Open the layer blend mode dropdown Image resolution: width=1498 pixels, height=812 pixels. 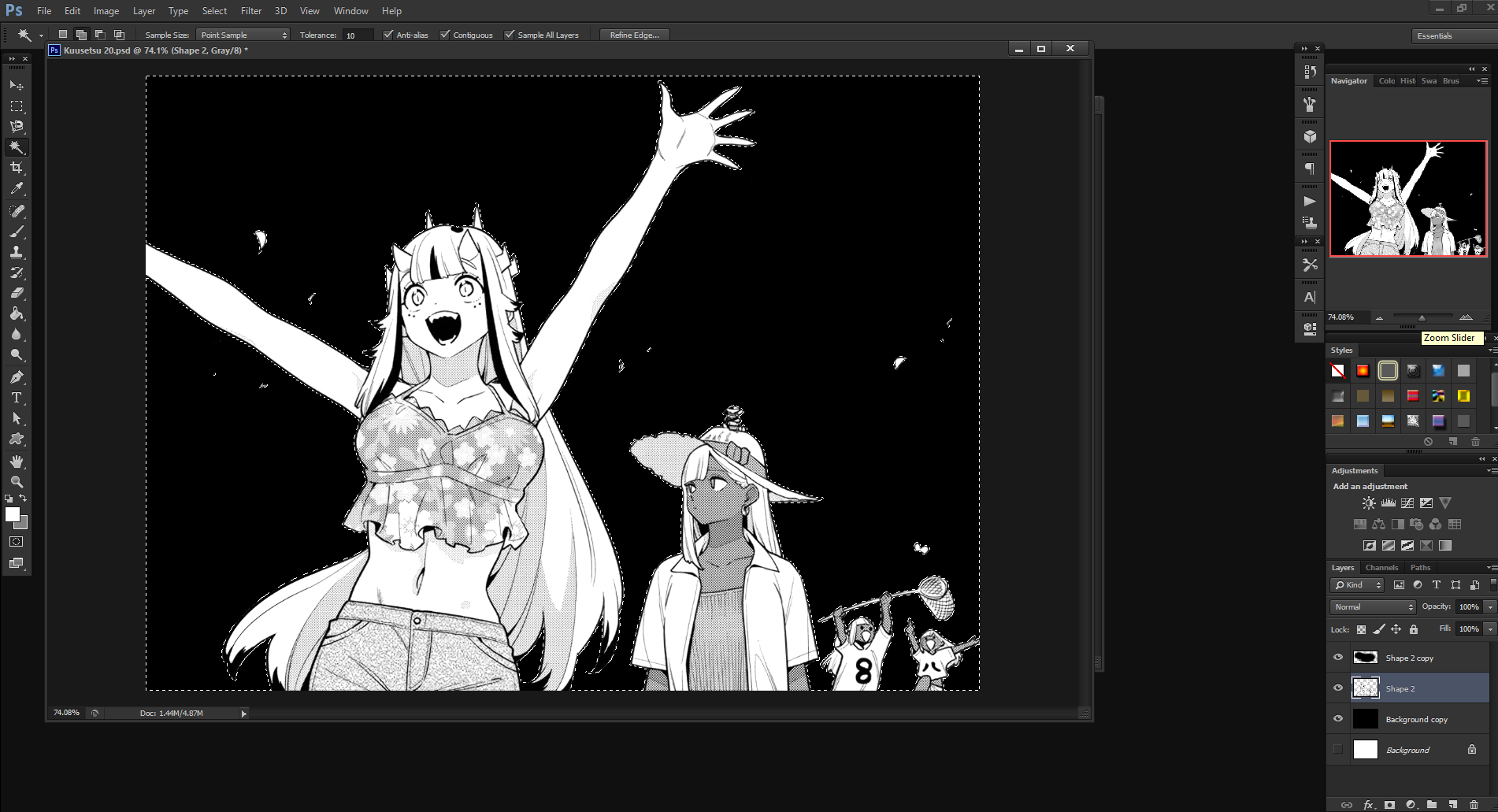[1374, 606]
